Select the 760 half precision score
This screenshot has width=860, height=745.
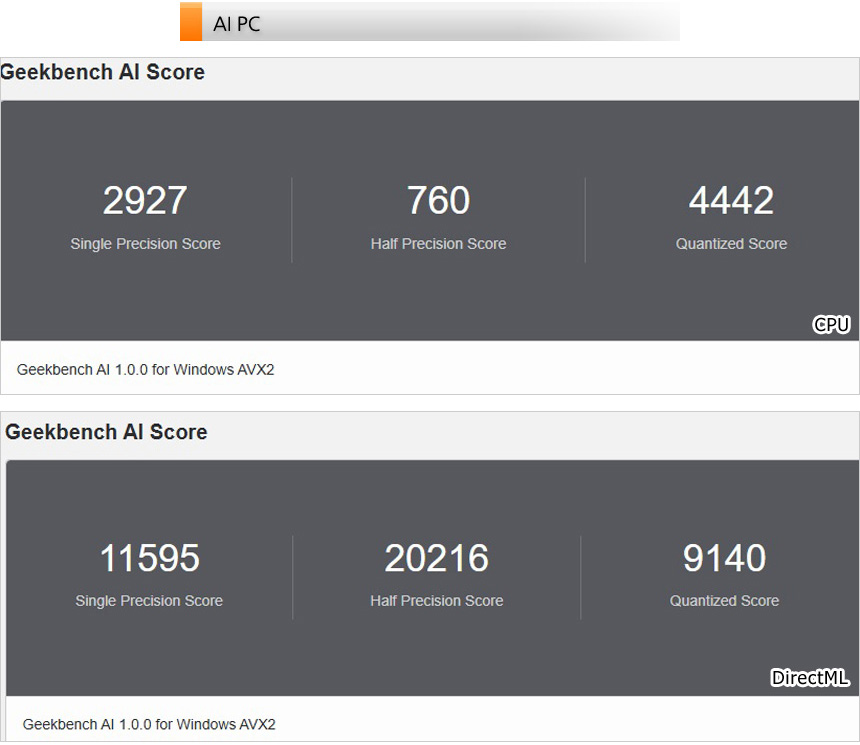point(438,201)
